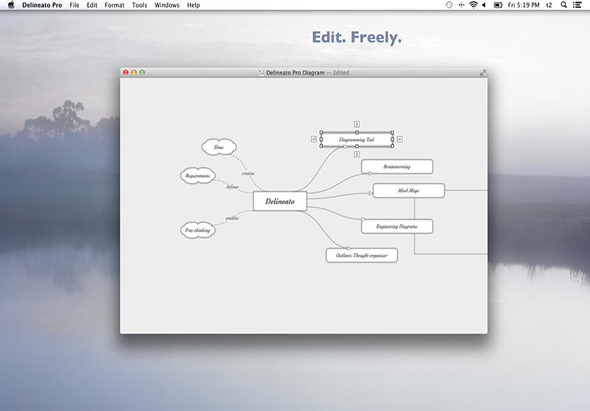Open the Help menu
Viewport: 590px width, 411px height.
click(193, 5)
